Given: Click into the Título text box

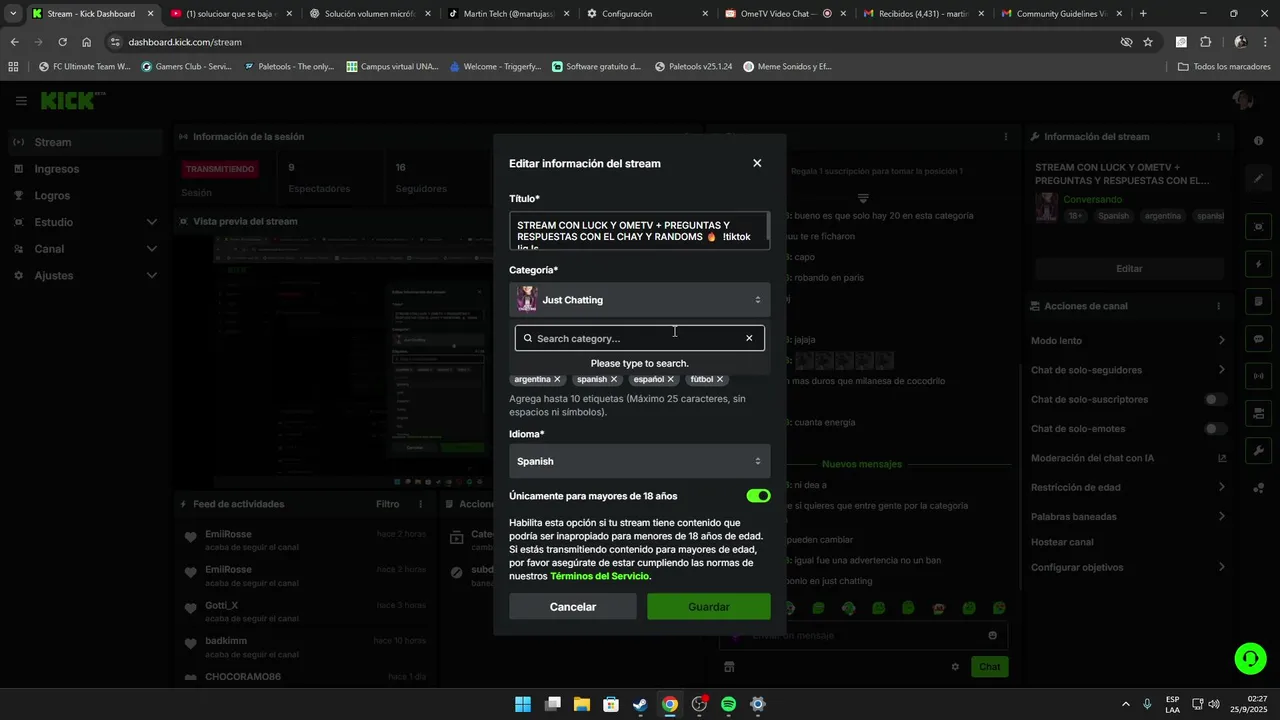Looking at the screenshot, I should click(x=640, y=230).
